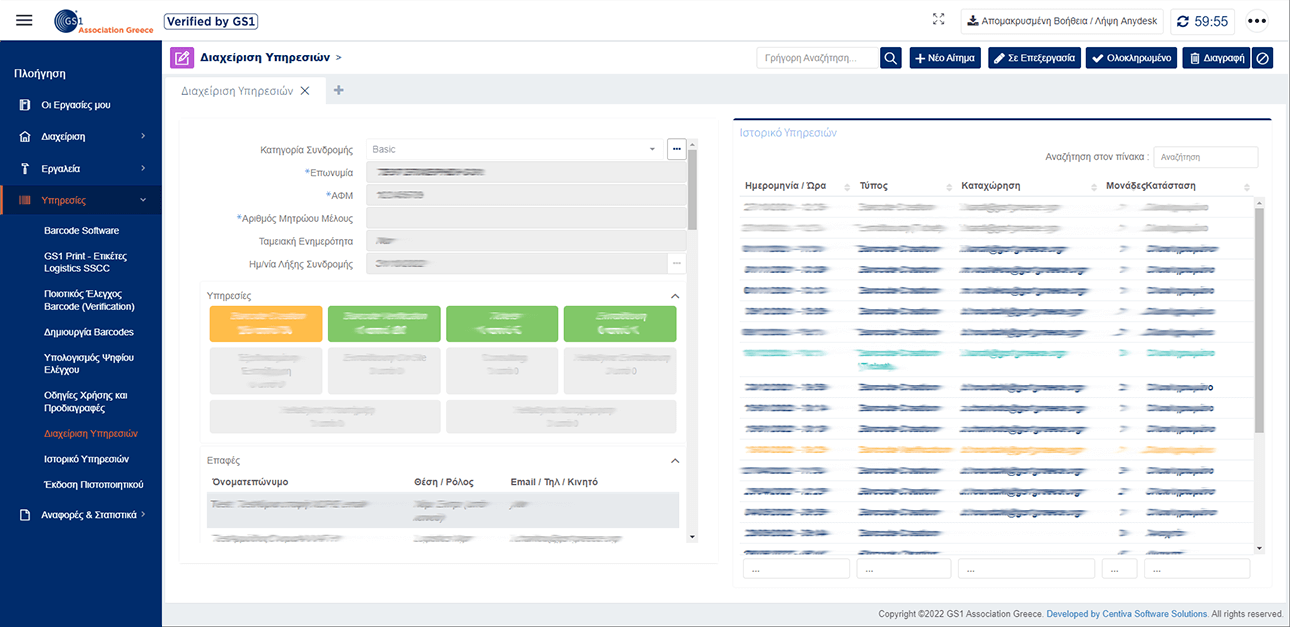Collapse the Υπηρεσίες sidebar section
Viewport: 1290px width, 627px height.
[81, 200]
